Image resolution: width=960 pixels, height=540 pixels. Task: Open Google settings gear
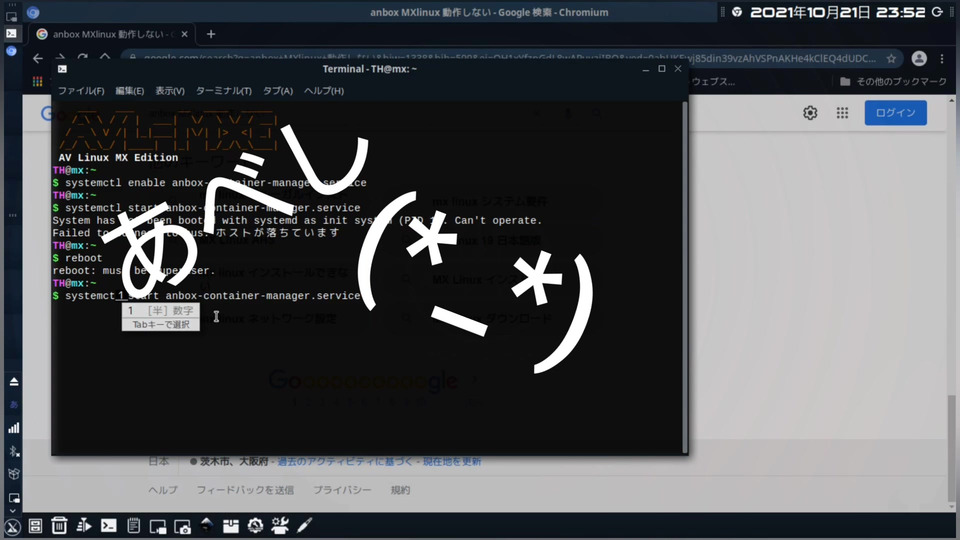point(810,113)
